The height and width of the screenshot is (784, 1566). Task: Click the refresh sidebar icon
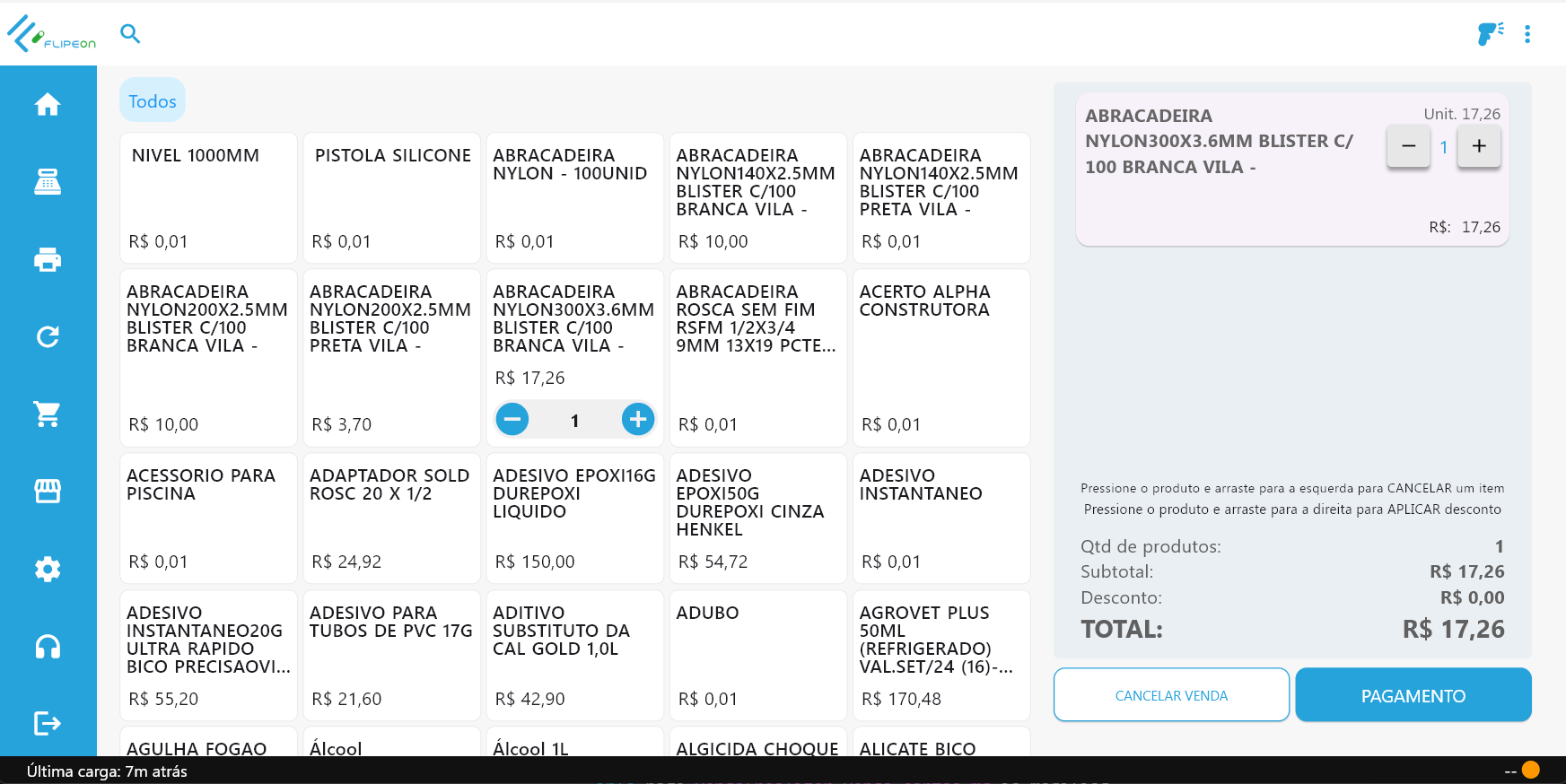pos(48,336)
